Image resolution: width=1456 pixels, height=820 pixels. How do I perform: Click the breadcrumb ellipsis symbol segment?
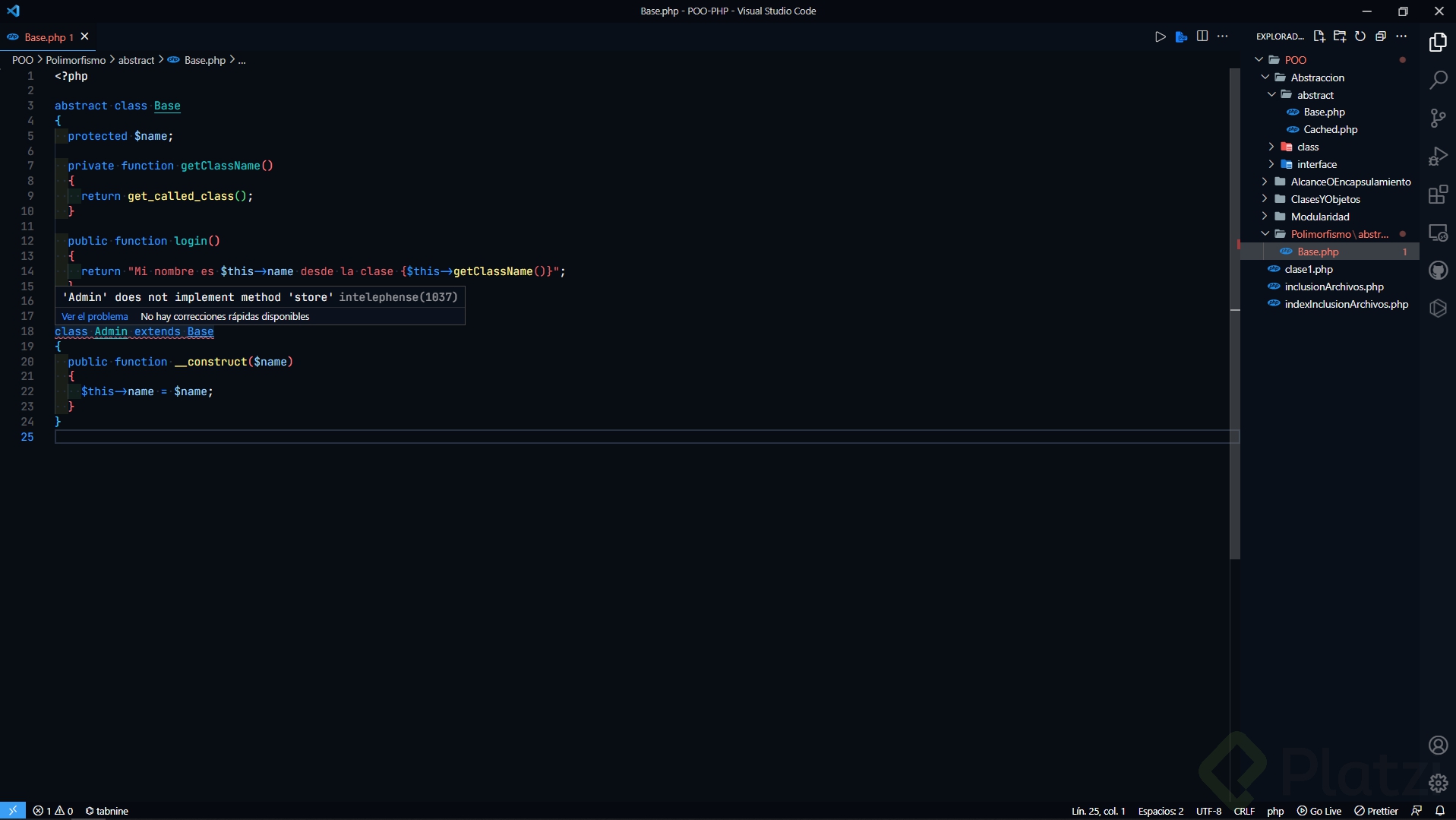click(x=242, y=60)
